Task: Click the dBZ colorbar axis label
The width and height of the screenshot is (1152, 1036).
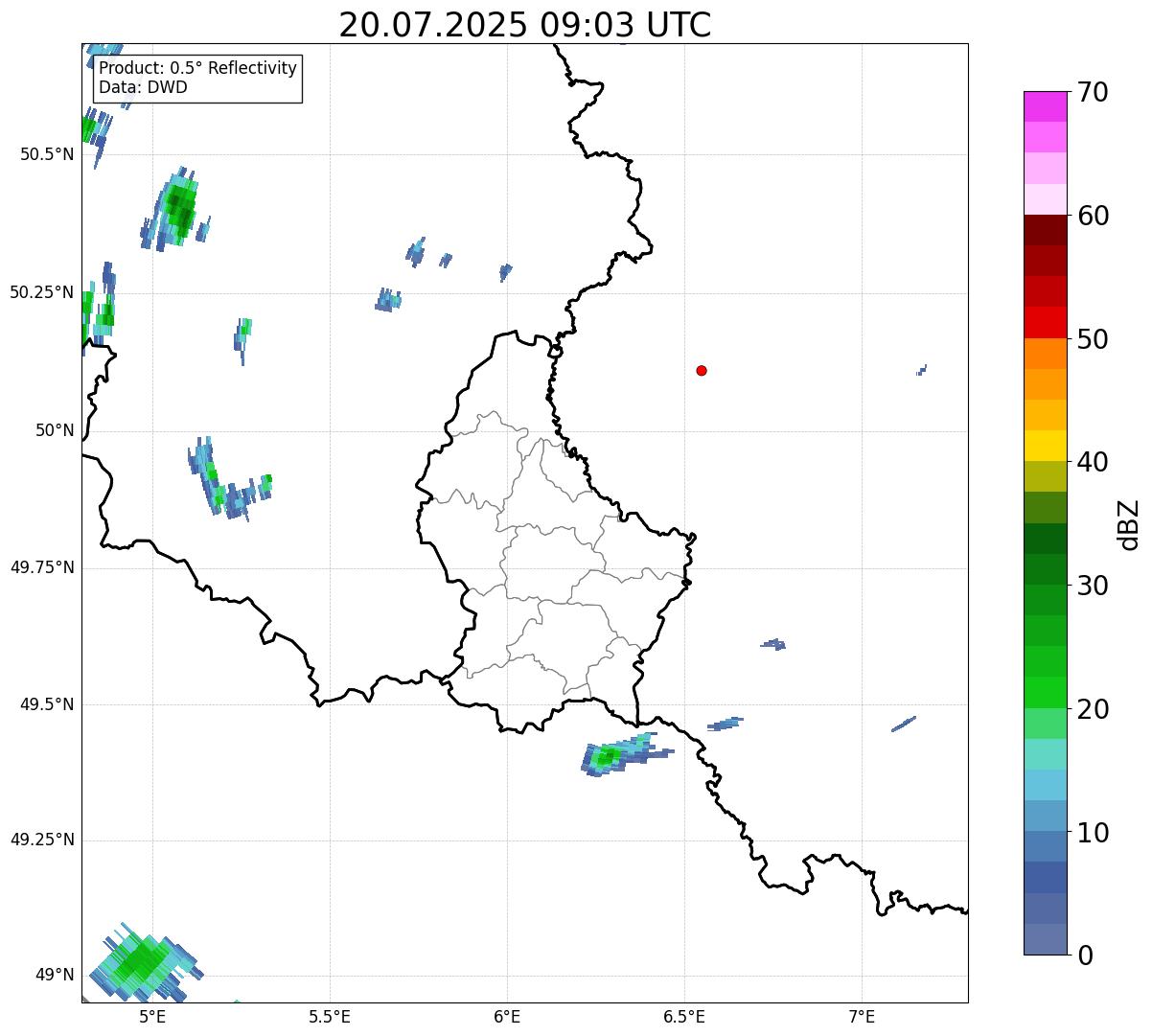Action: pos(1129,524)
